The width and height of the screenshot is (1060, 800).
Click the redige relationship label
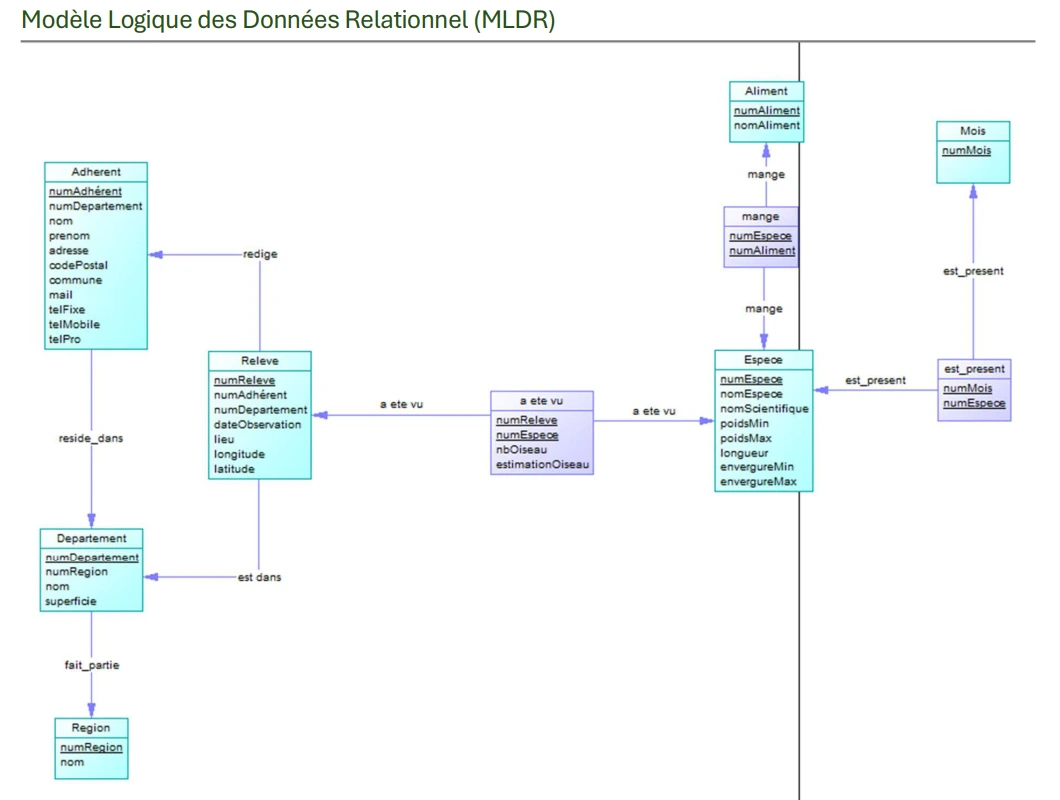(260, 253)
